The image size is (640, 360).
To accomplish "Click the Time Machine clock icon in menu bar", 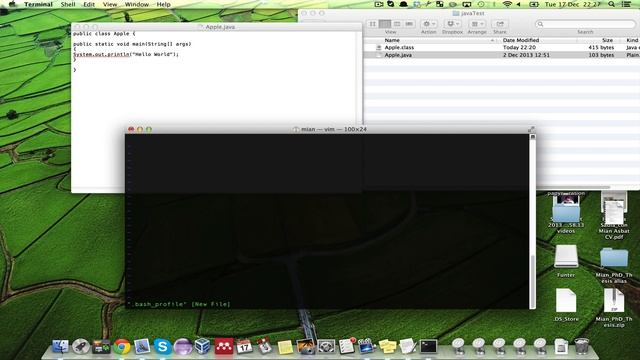I will (x=481, y=4).
